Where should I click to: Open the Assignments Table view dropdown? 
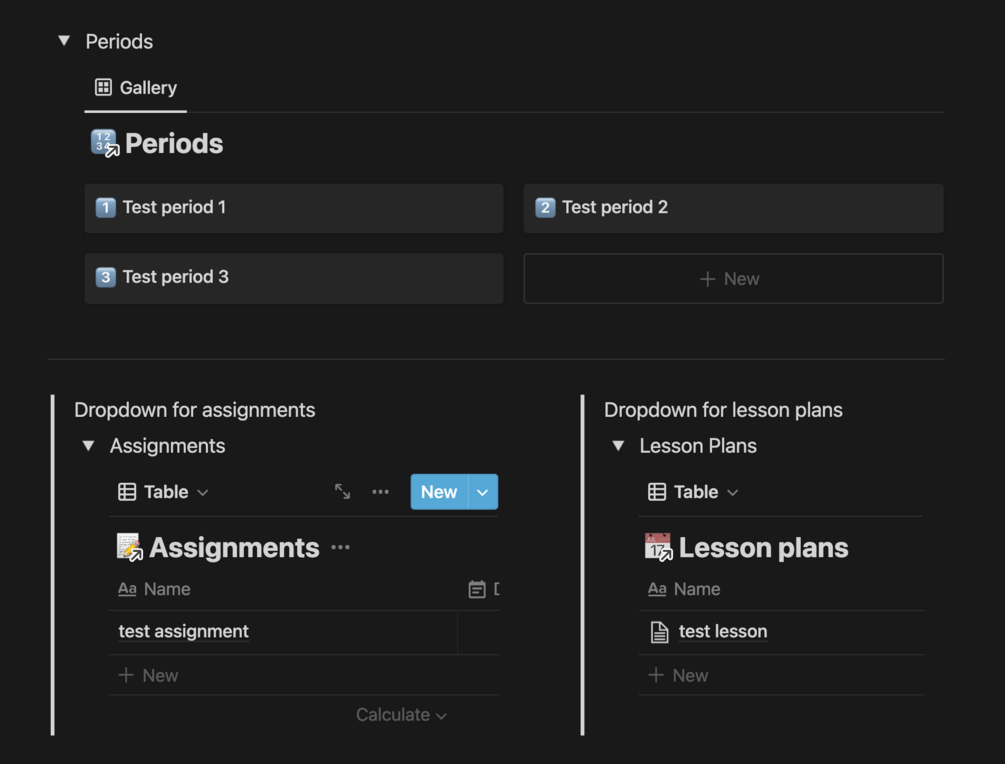coord(164,492)
